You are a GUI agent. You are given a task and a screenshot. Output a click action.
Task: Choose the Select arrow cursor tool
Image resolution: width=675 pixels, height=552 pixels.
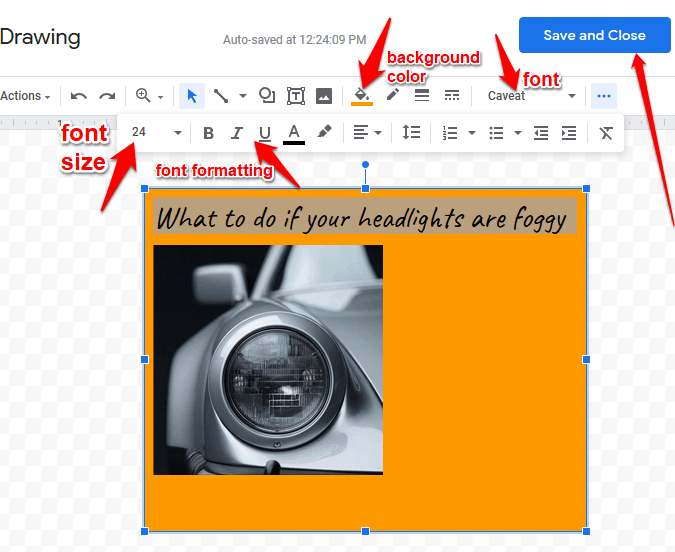coord(192,96)
